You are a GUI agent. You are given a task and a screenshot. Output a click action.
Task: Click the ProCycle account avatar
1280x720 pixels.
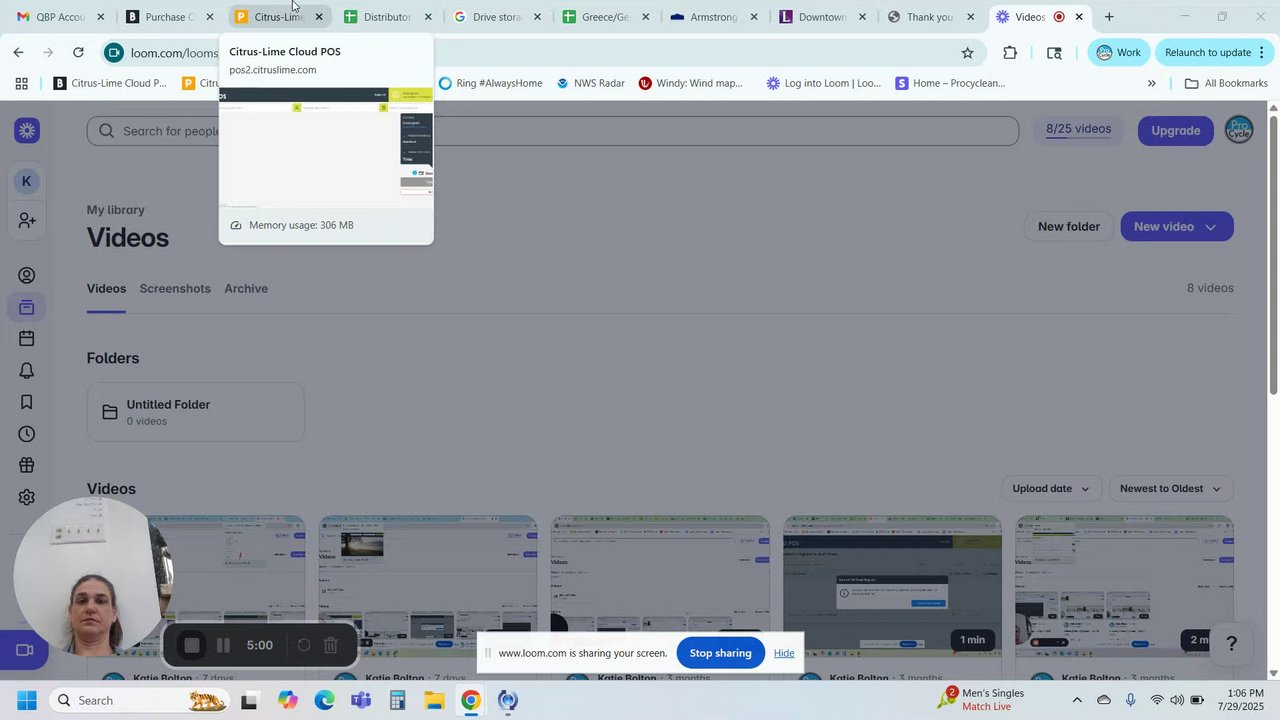(1239, 130)
